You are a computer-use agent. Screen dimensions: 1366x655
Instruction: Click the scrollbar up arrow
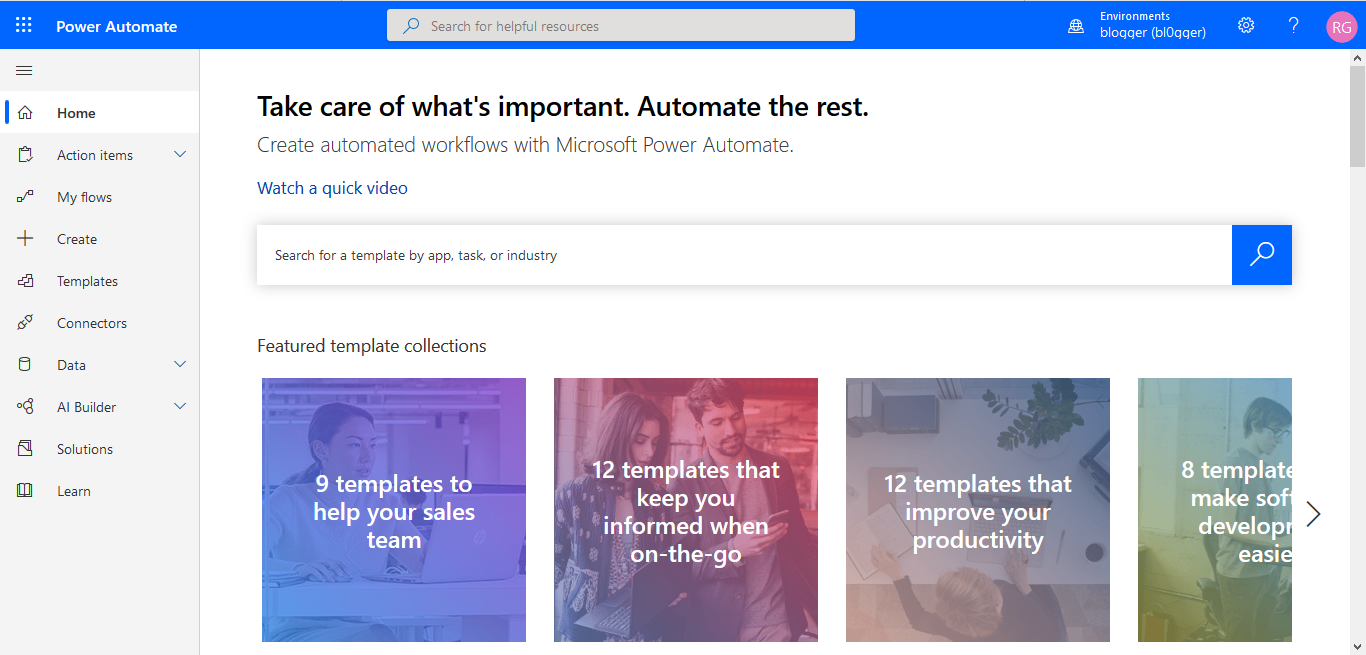[x=1357, y=57]
